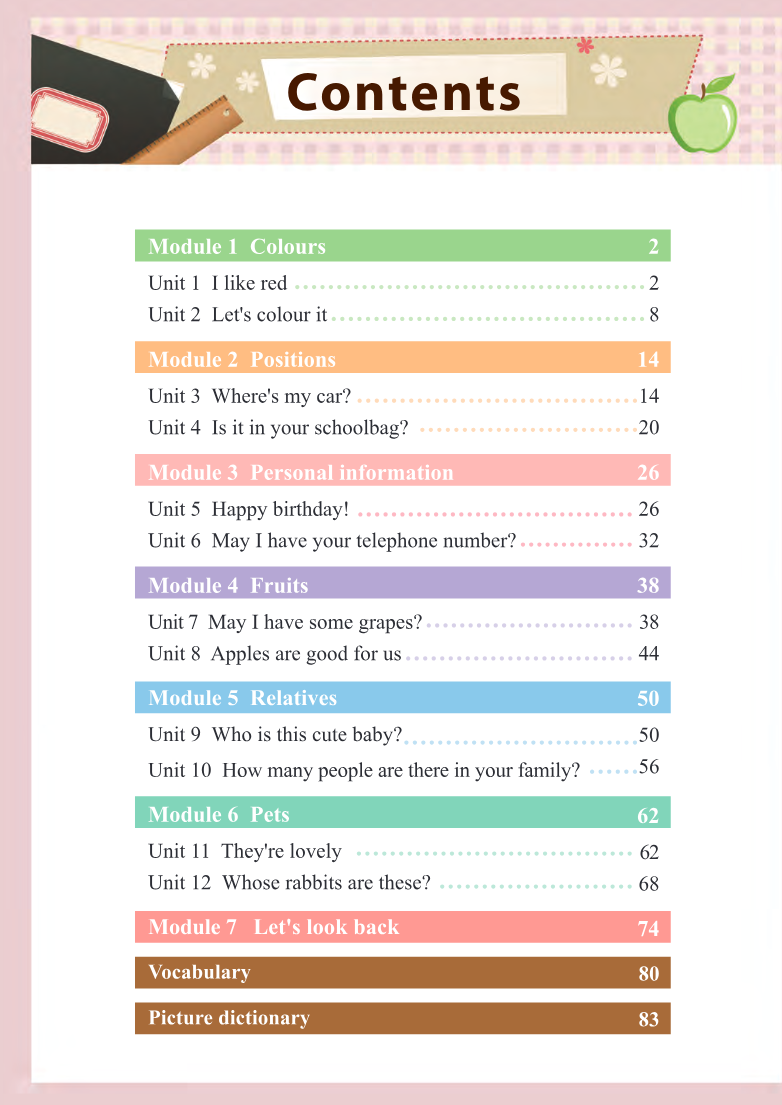Screen dimensions: 782x1105
Task: Open Module 1 Colours section header
Action: 402,246
